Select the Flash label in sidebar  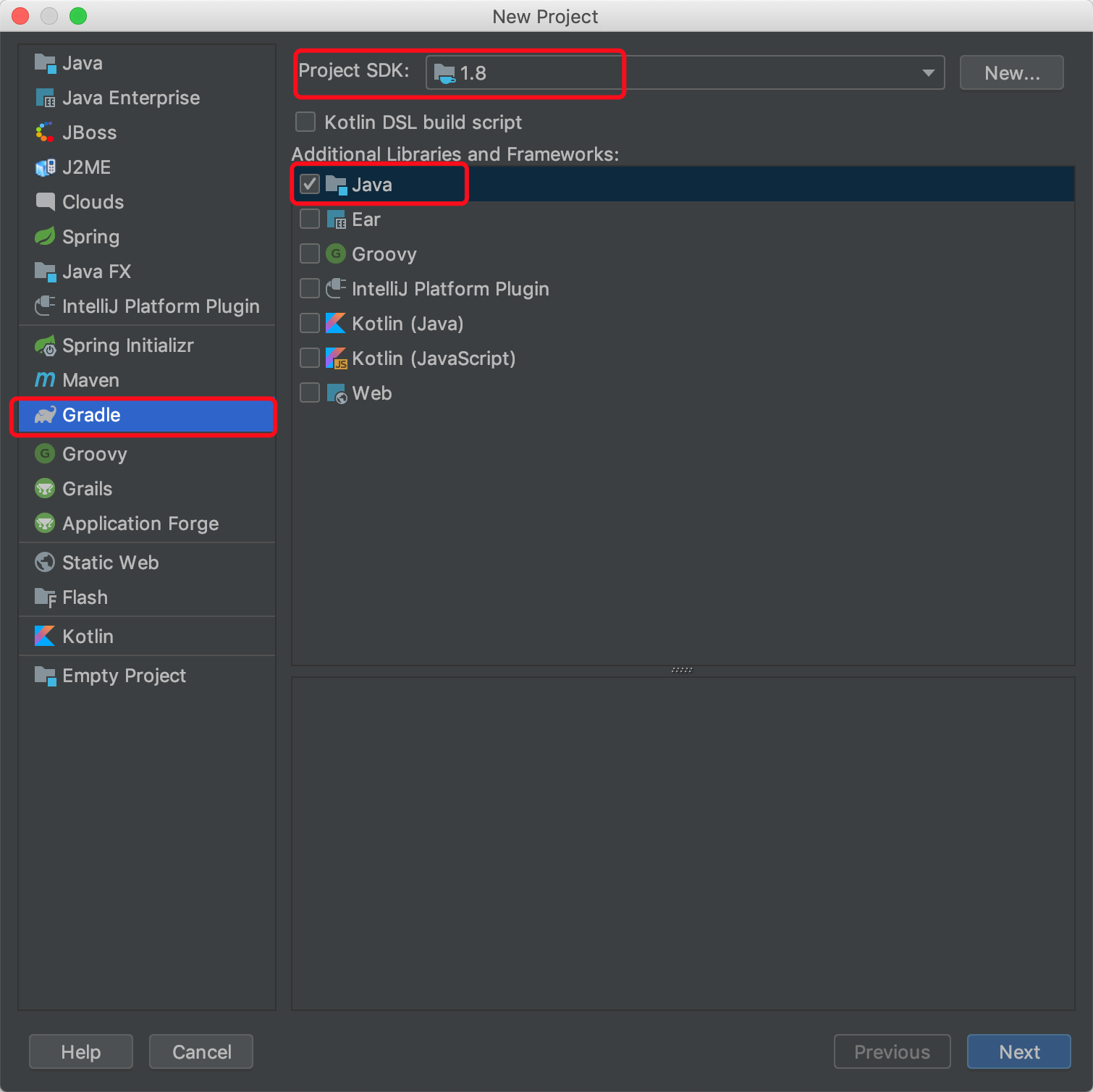tap(85, 597)
